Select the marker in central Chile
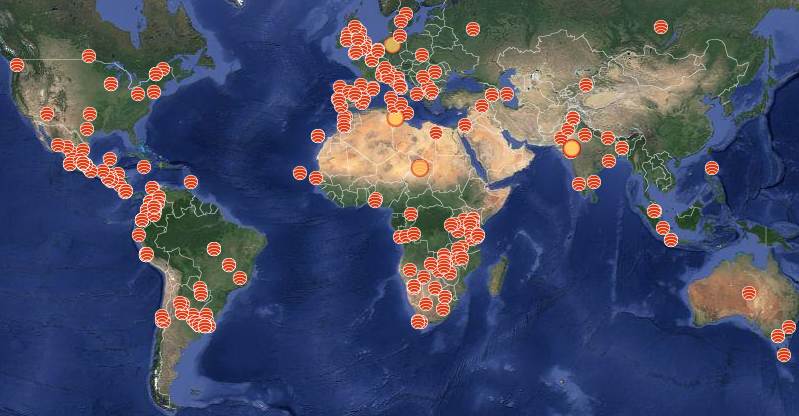Screen dimensions: 799x416 pyautogui.click(x=163, y=319)
